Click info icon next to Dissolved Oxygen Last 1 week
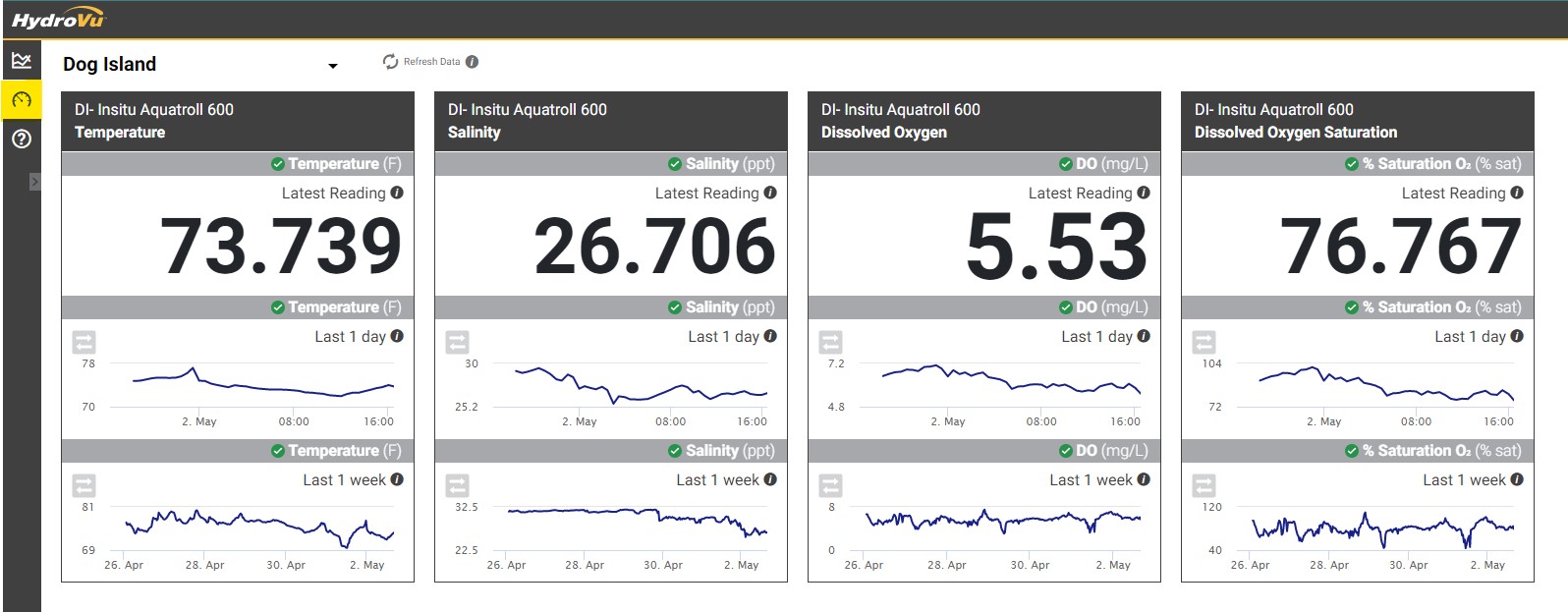 [1144, 479]
